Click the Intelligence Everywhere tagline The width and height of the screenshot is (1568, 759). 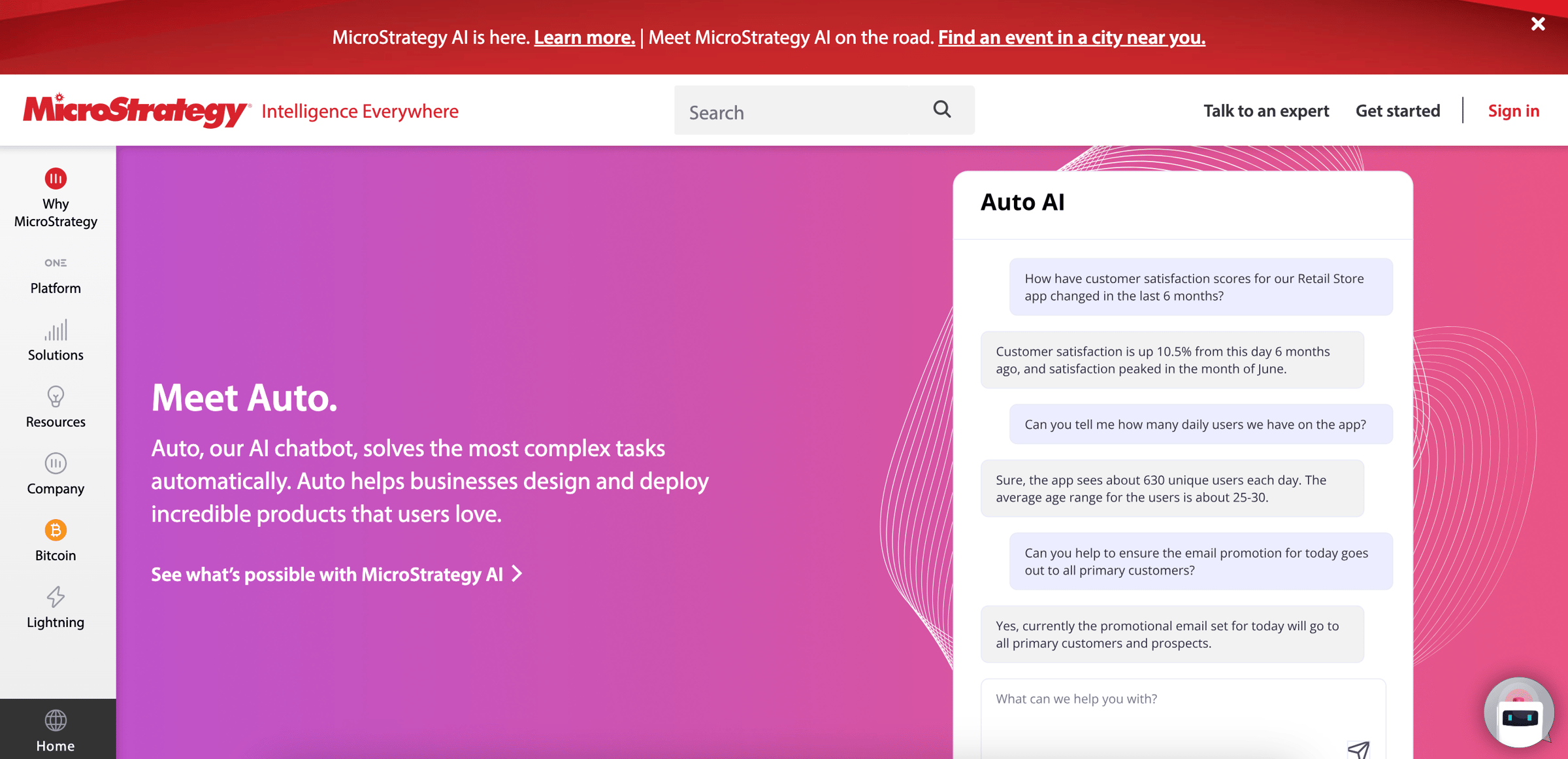point(360,111)
